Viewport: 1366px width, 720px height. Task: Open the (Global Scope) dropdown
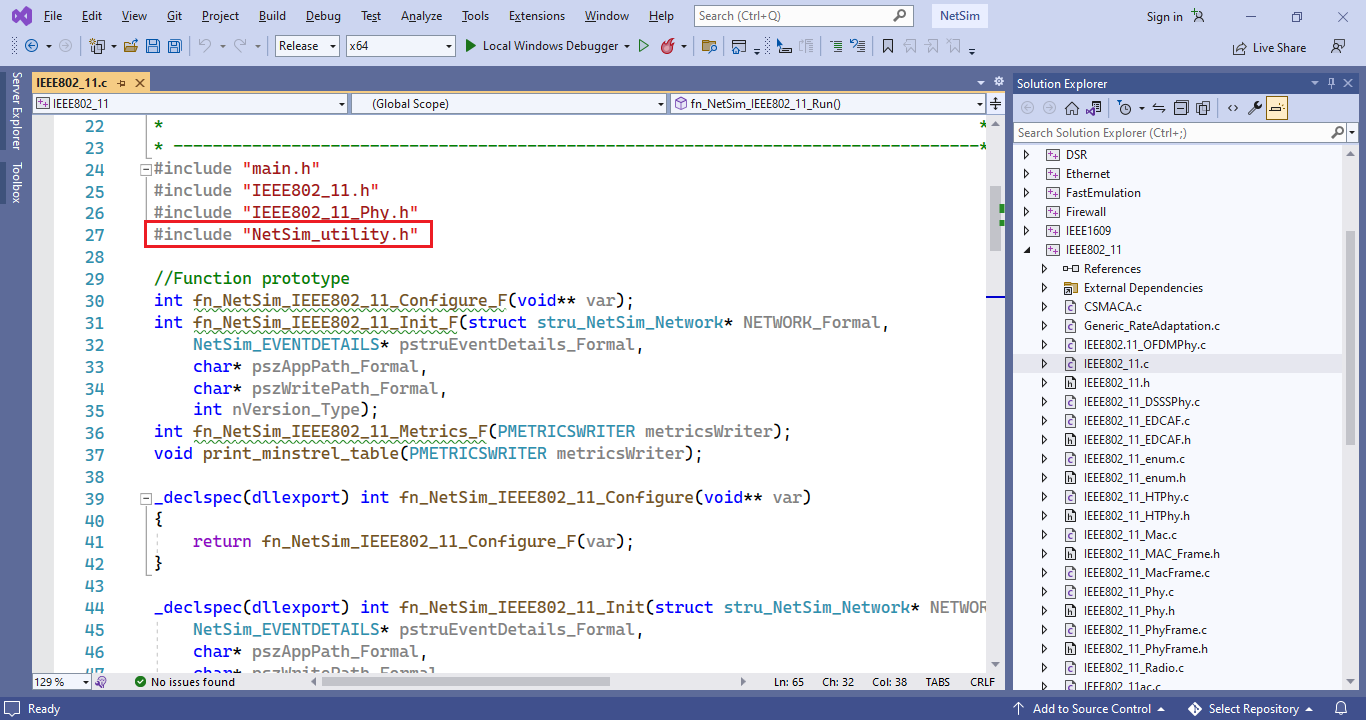(x=508, y=103)
